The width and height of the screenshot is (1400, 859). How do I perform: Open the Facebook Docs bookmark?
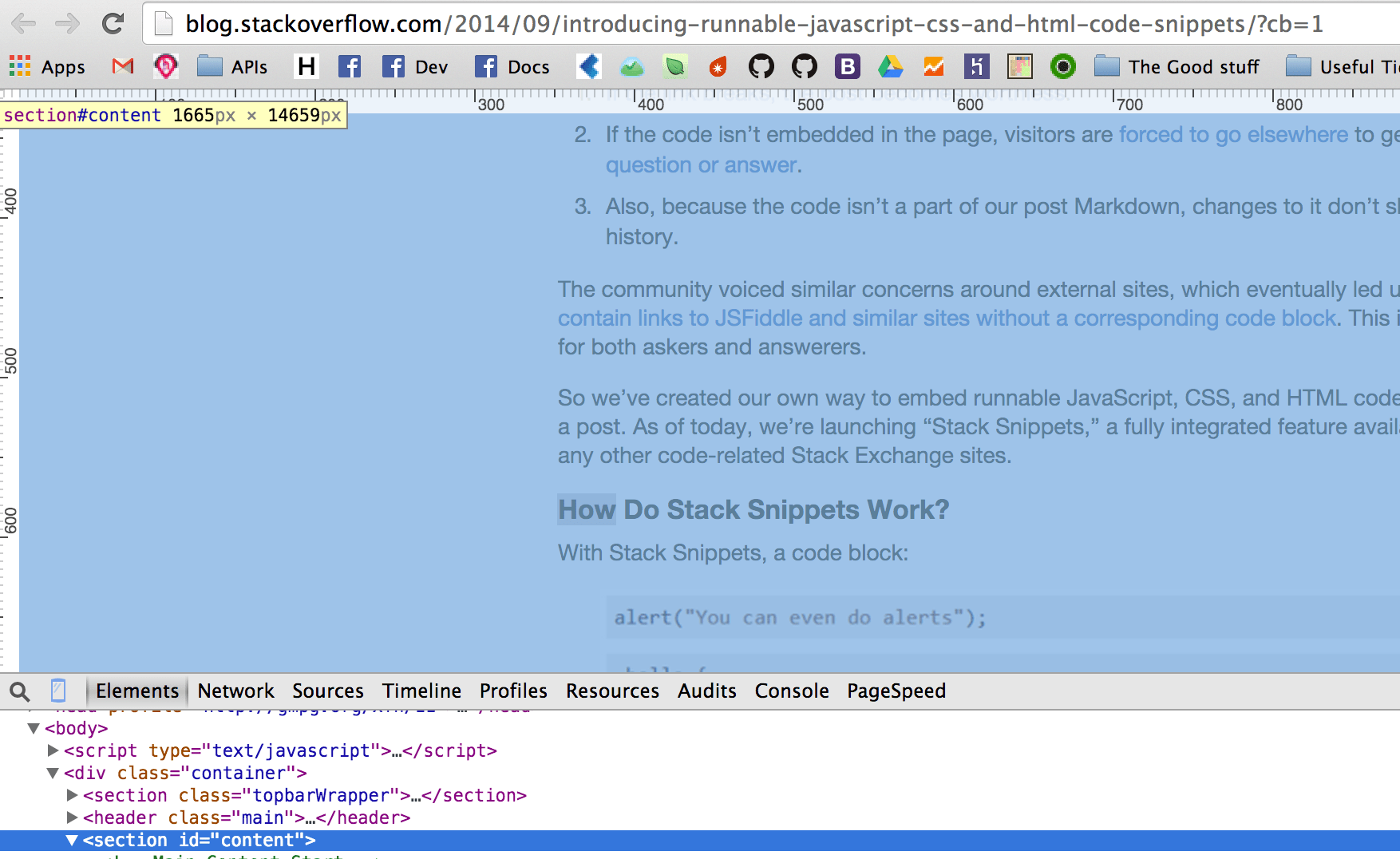512,66
